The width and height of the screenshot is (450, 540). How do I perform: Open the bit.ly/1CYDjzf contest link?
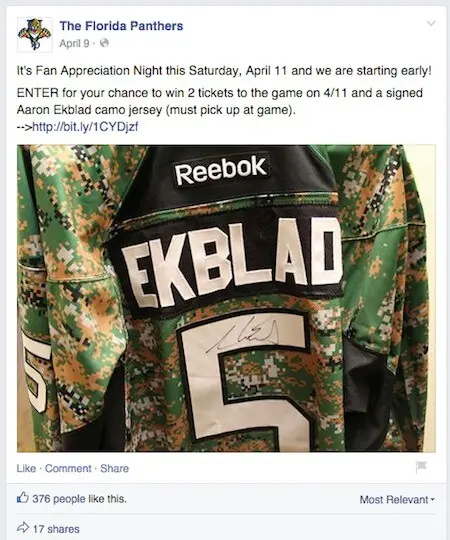pyautogui.click(x=85, y=127)
